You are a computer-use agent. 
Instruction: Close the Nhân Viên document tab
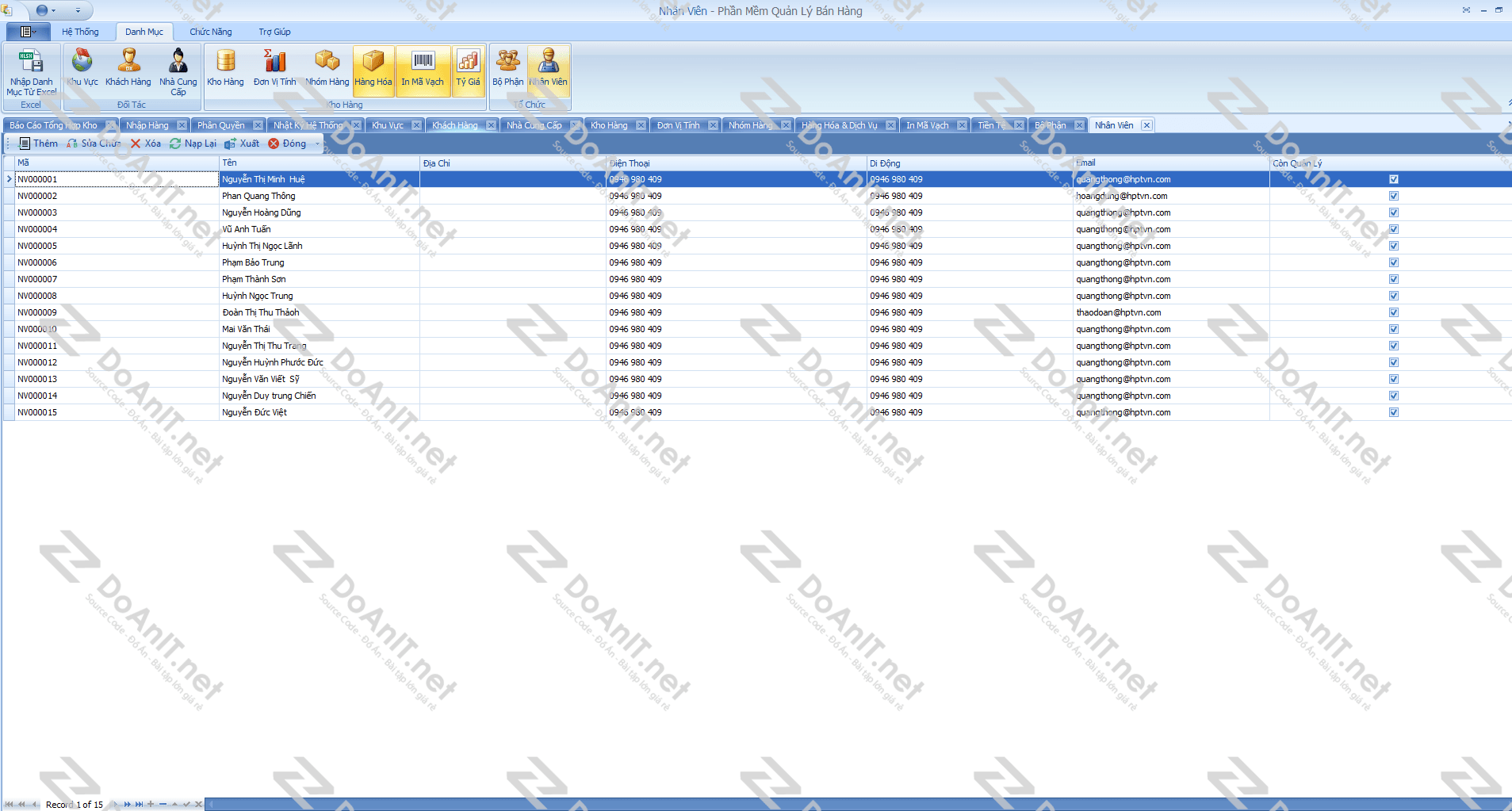coord(1146,125)
